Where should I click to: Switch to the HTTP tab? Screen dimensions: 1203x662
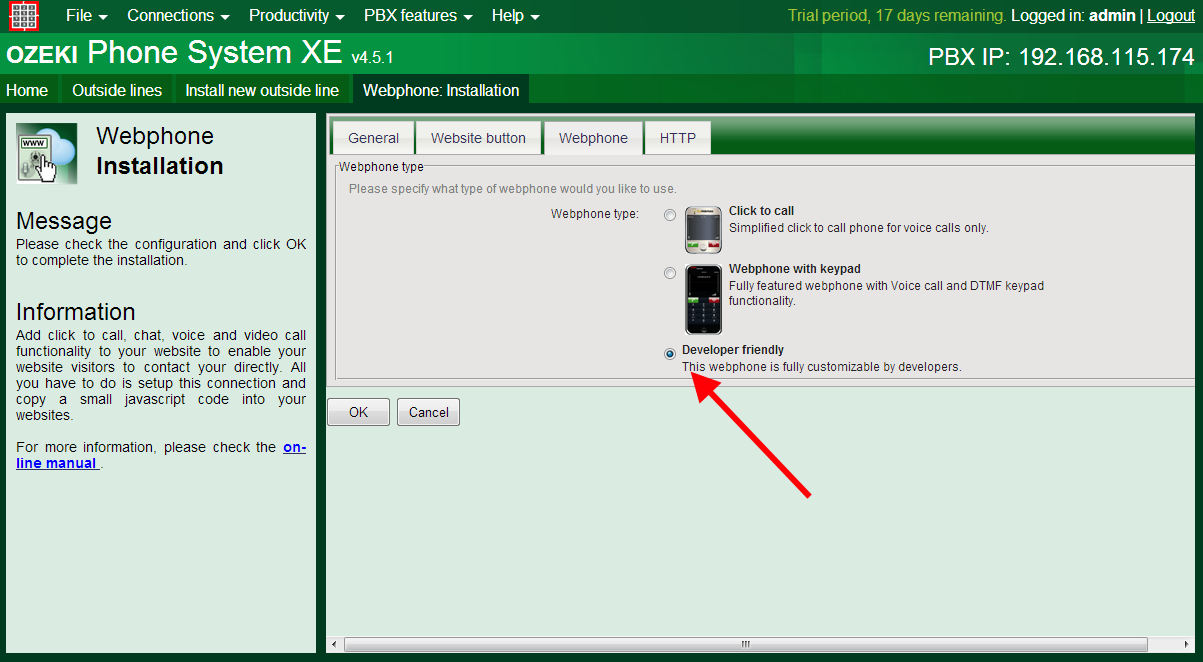(x=677, y=138)
